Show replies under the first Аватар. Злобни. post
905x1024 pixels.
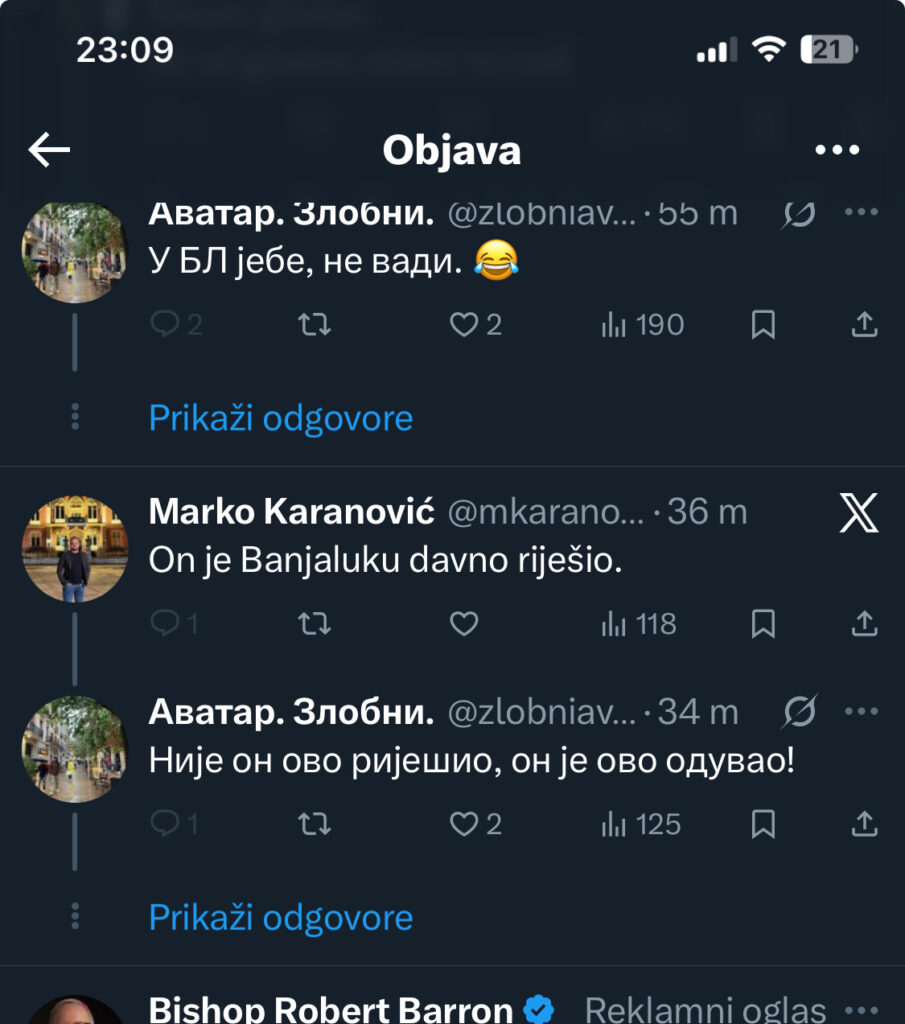pos(280,417)
